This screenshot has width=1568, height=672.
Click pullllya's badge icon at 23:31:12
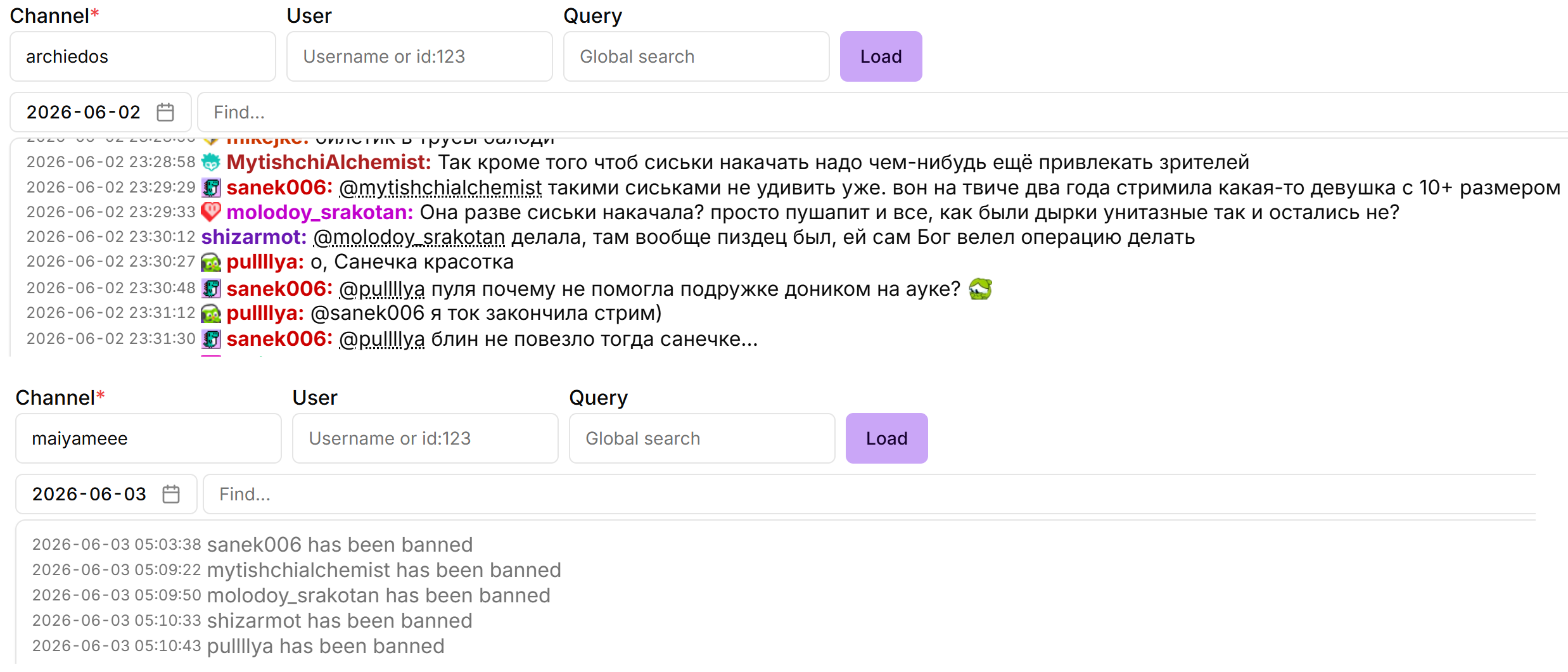point(211,313)
